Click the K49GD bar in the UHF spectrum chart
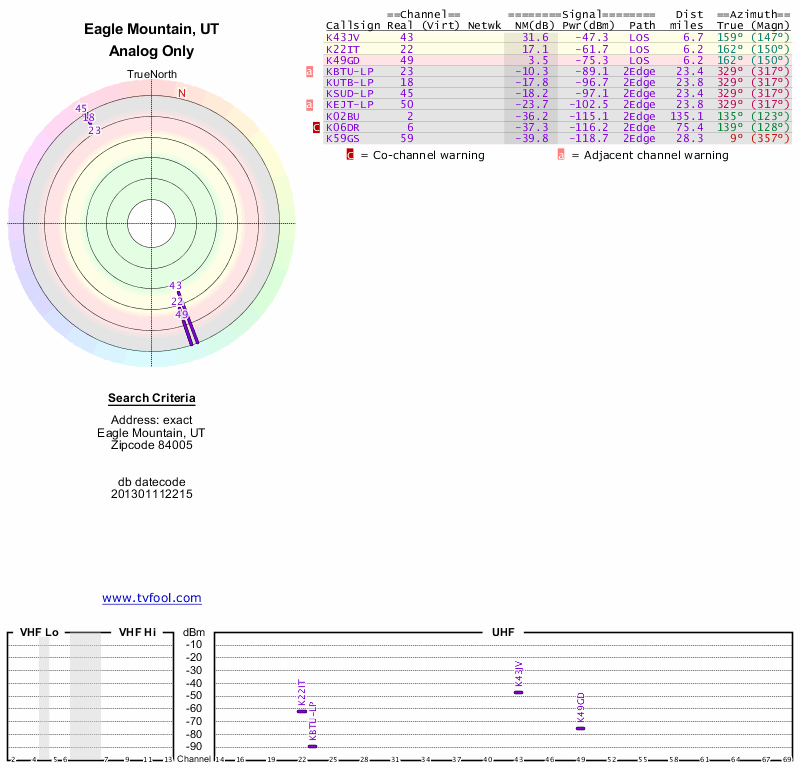The height and width of the screenshot is (768, 800). click(581, 728)
